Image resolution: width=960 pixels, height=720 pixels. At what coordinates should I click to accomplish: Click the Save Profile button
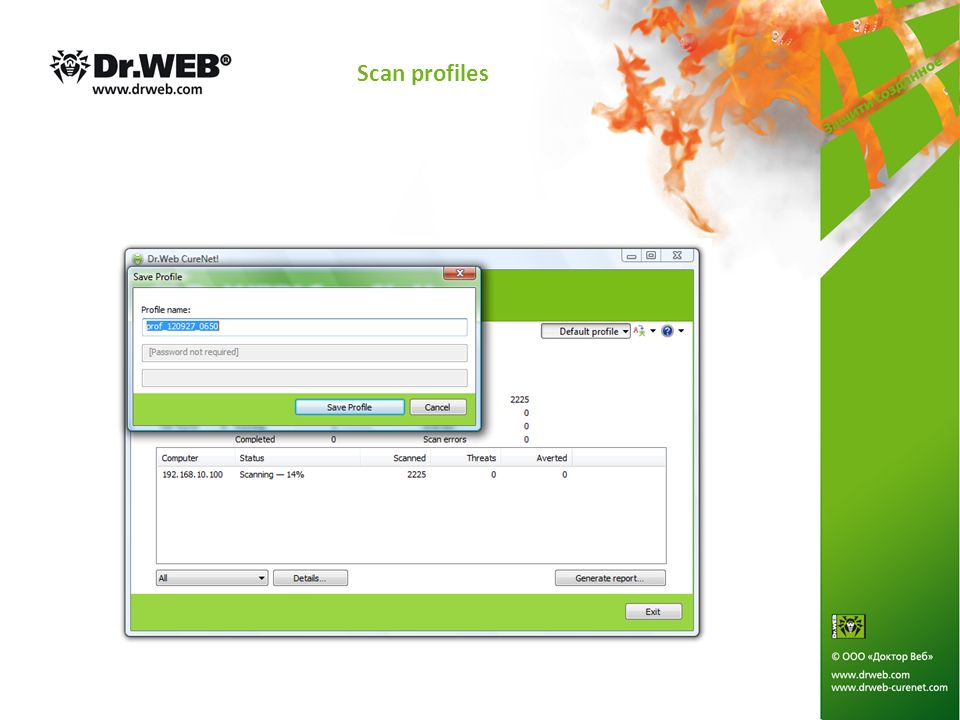pos(350,407)
